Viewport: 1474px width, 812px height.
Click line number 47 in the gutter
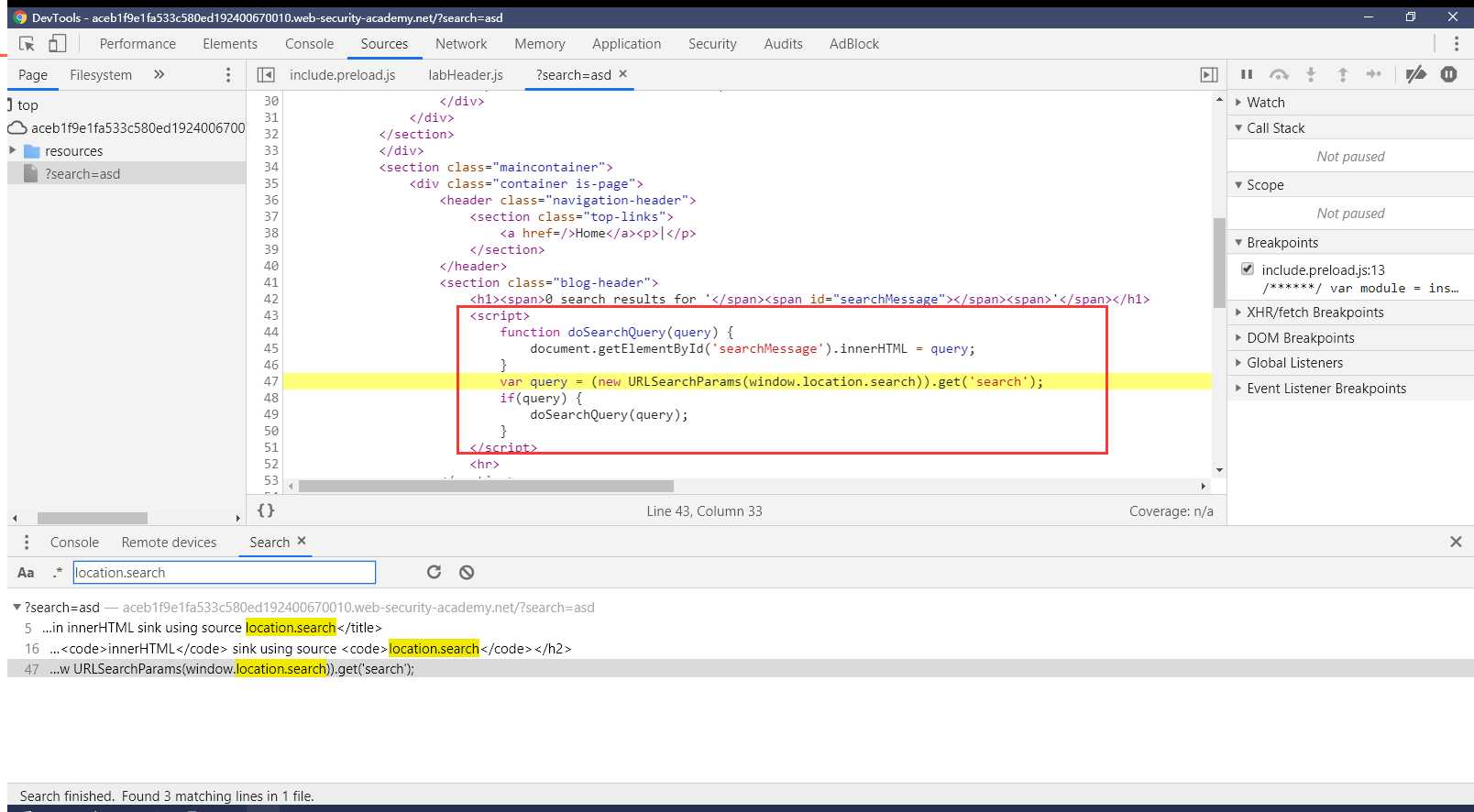pos(271,381)
